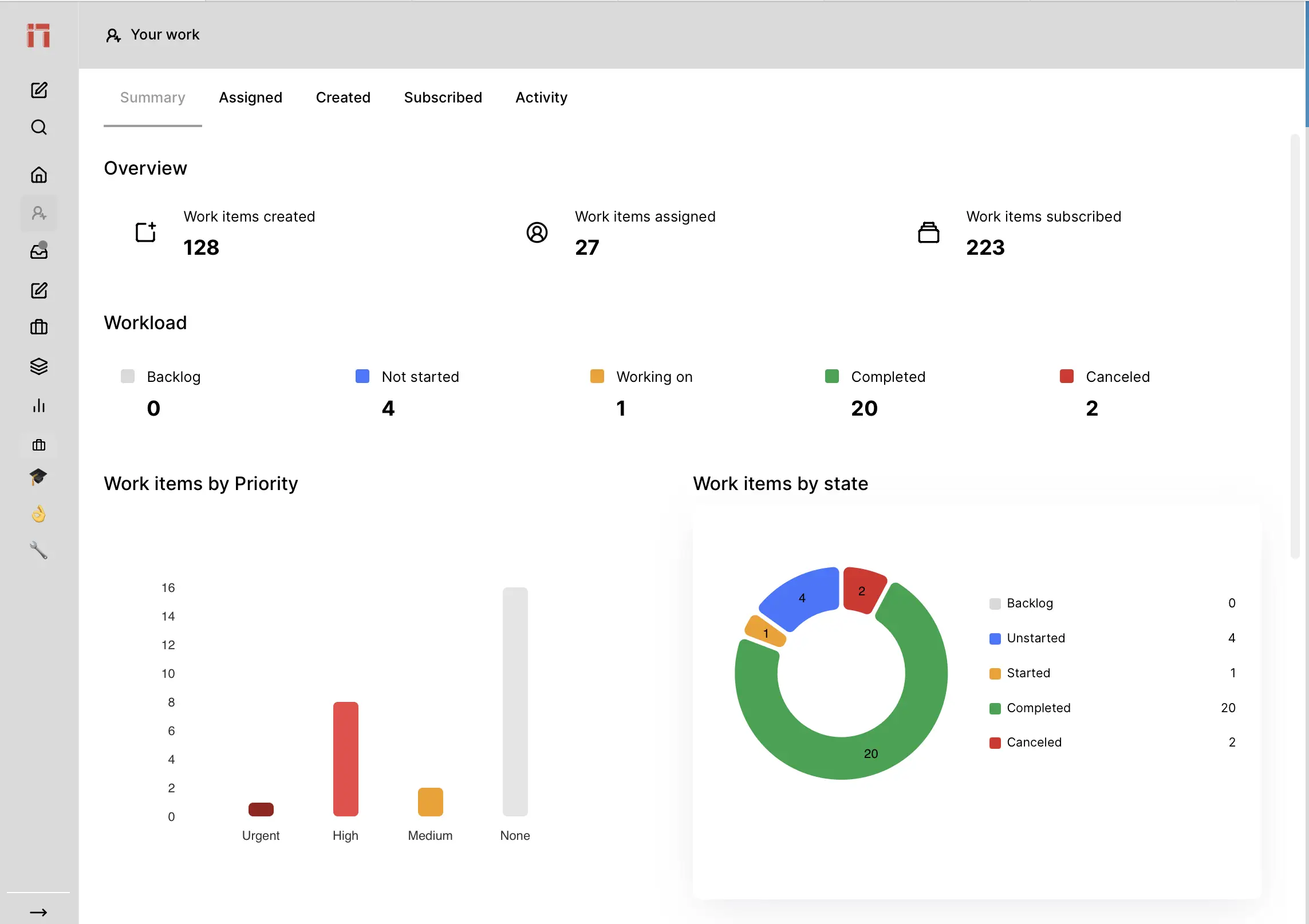Click the Work items created count 128
This screenshot has width=1309, height=924.
tap(201, 247)
